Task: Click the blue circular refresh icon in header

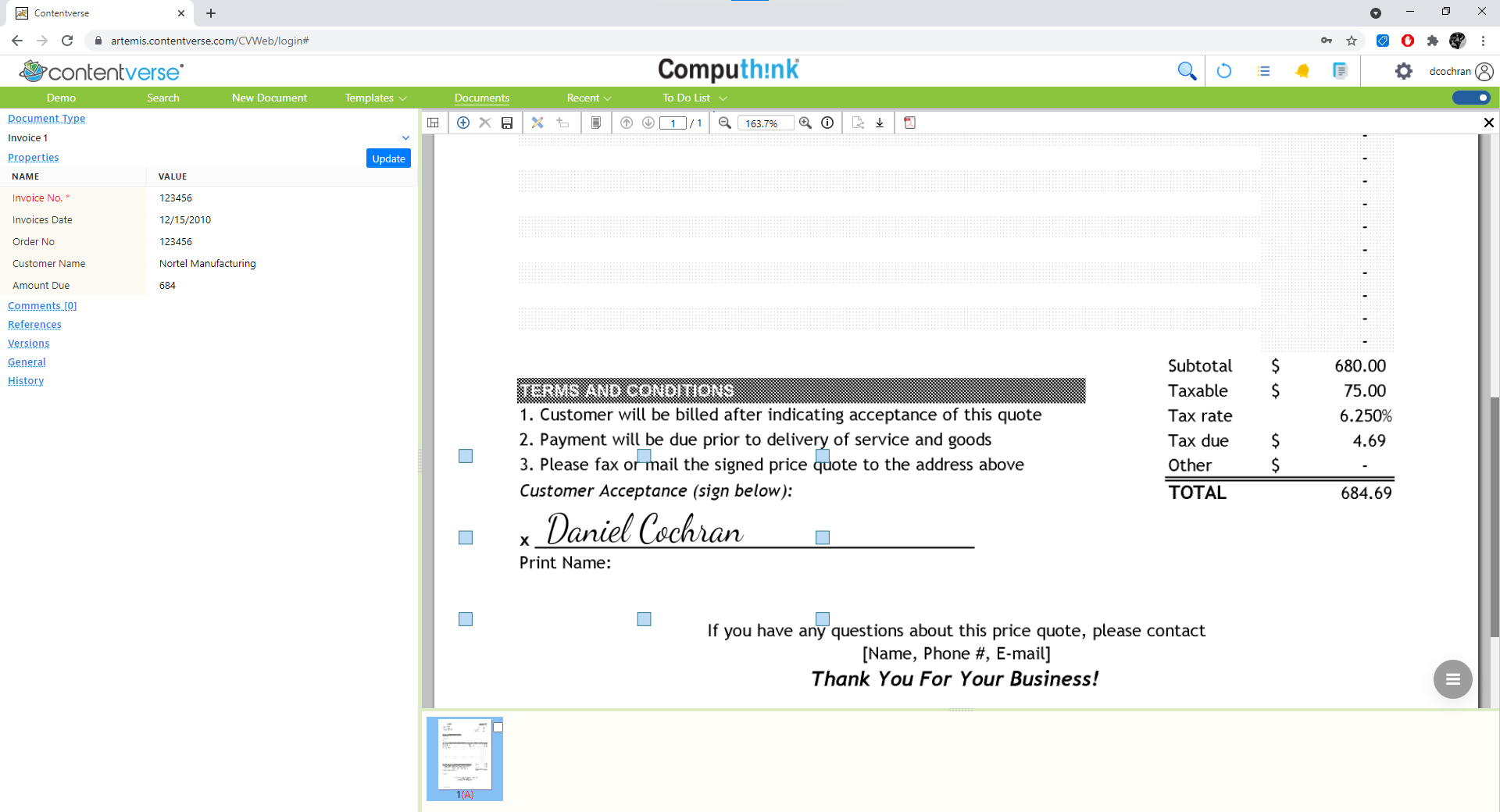Action: (x=1224, y=71)
